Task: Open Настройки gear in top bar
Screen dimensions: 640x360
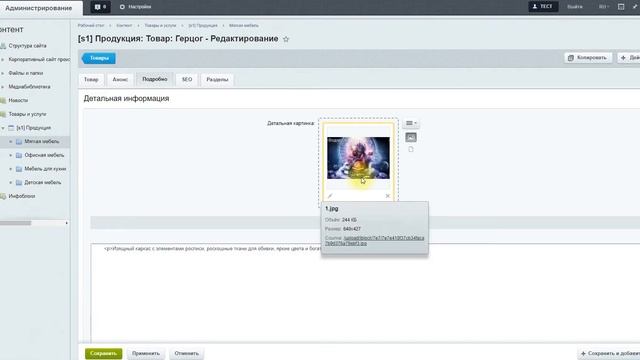Action: click(x=136, y=7)
